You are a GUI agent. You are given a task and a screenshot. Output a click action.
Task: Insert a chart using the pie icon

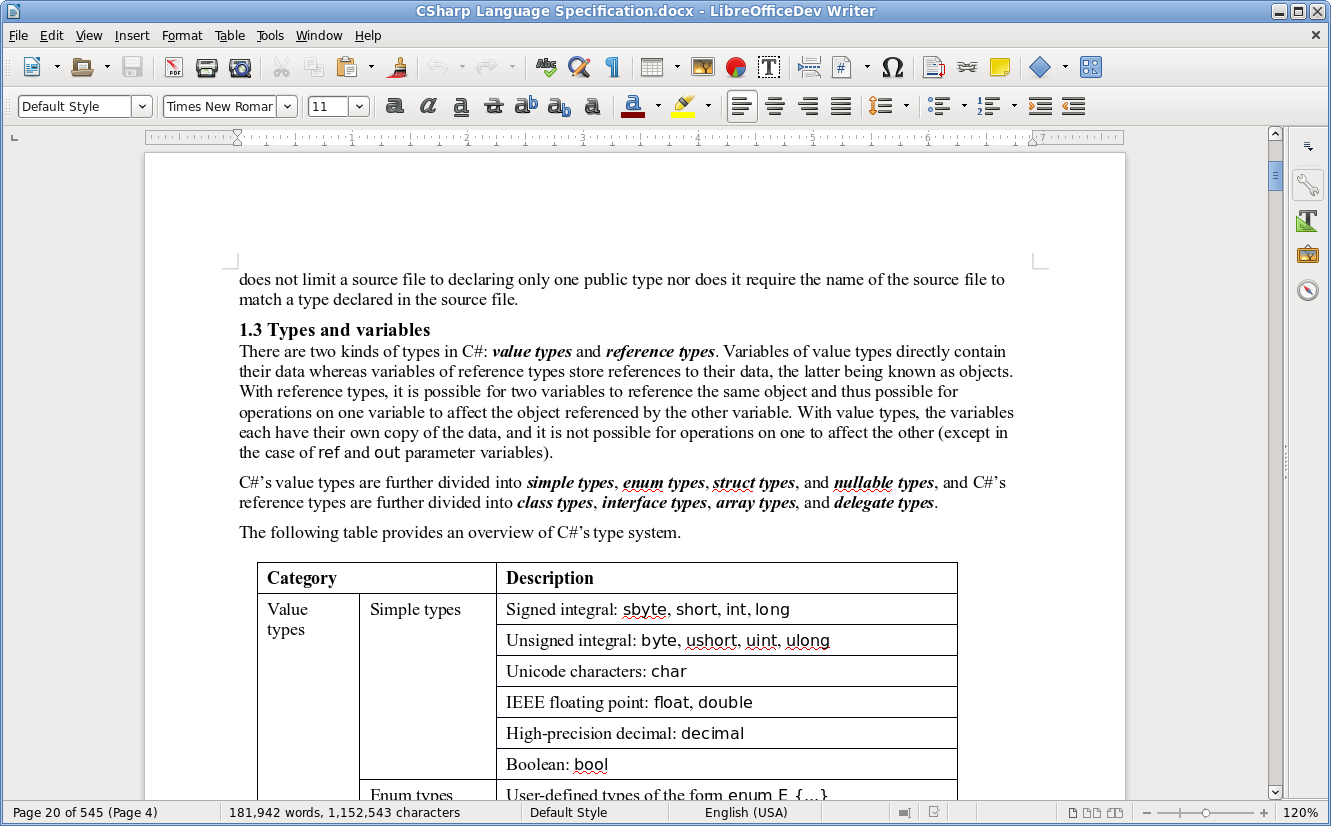point(736,68)
